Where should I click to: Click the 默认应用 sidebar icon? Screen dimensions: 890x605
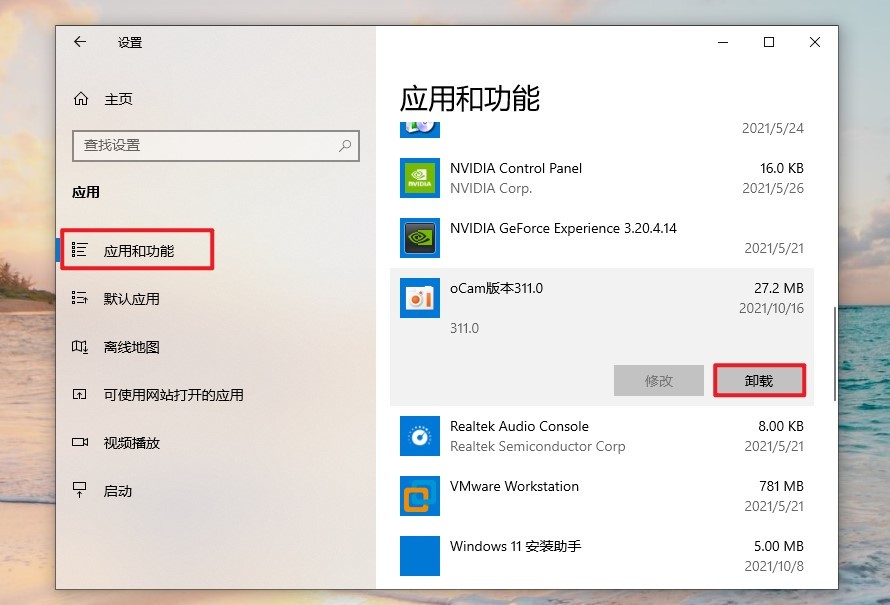click(79, 298)
